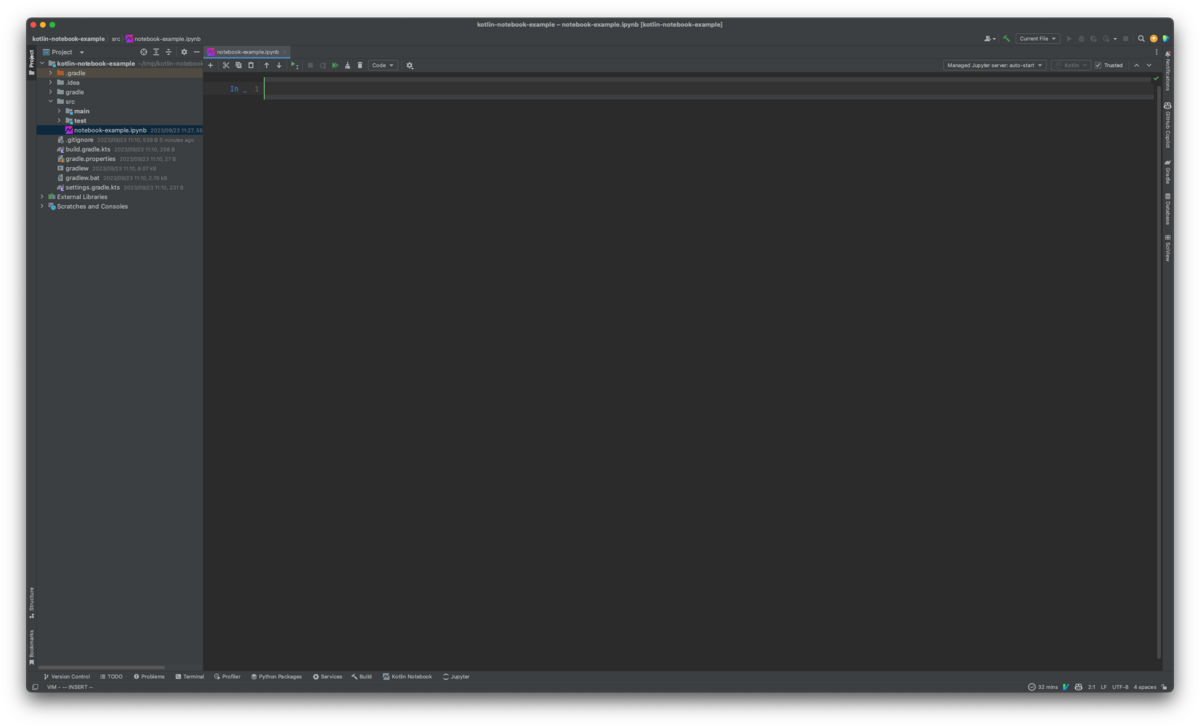The image size is (1200, 727).
Task: Select build.gradle.kts in the Project tree
Action: coord(88,148)
